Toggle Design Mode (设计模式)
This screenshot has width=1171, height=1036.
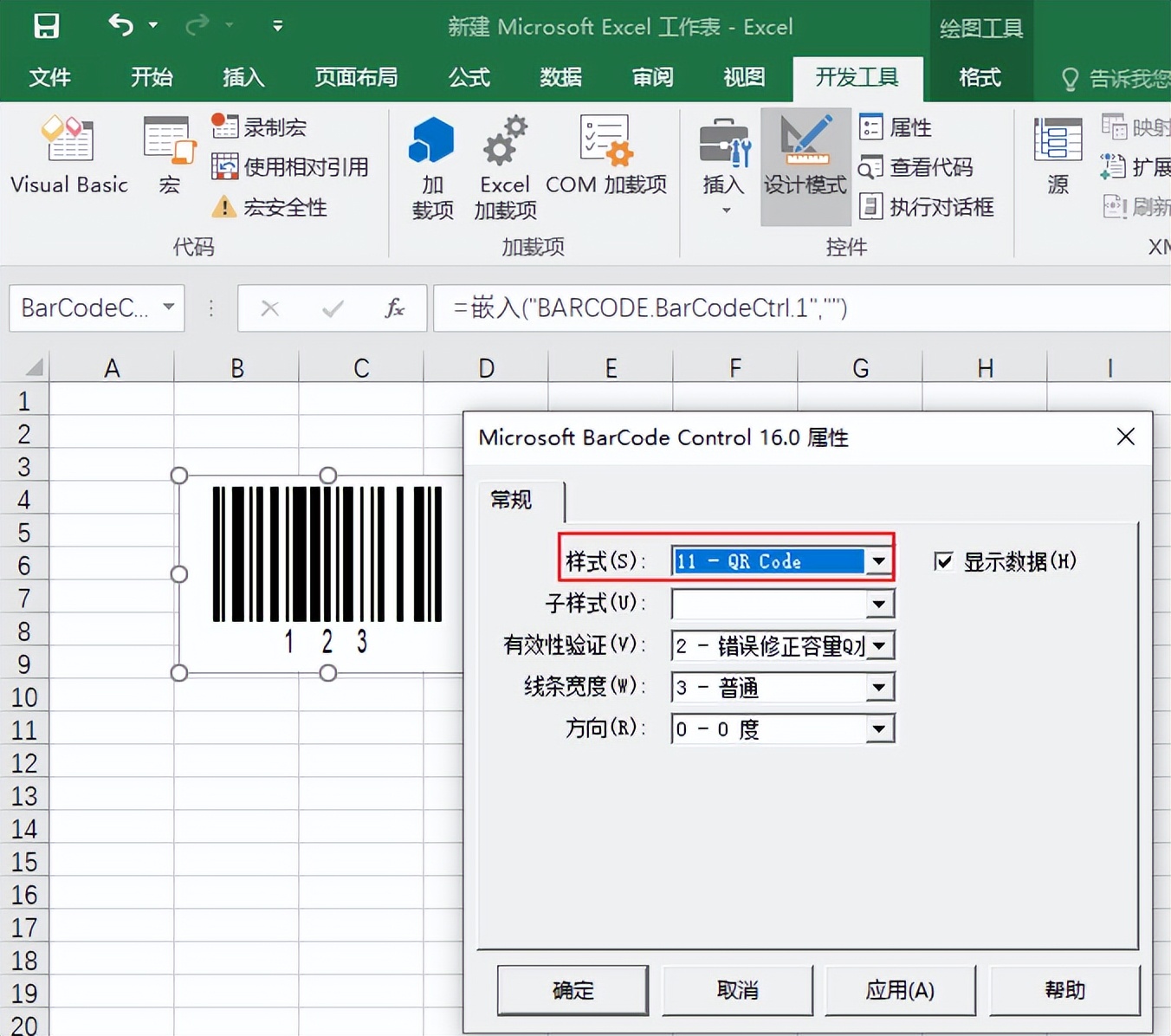(805, 166)
